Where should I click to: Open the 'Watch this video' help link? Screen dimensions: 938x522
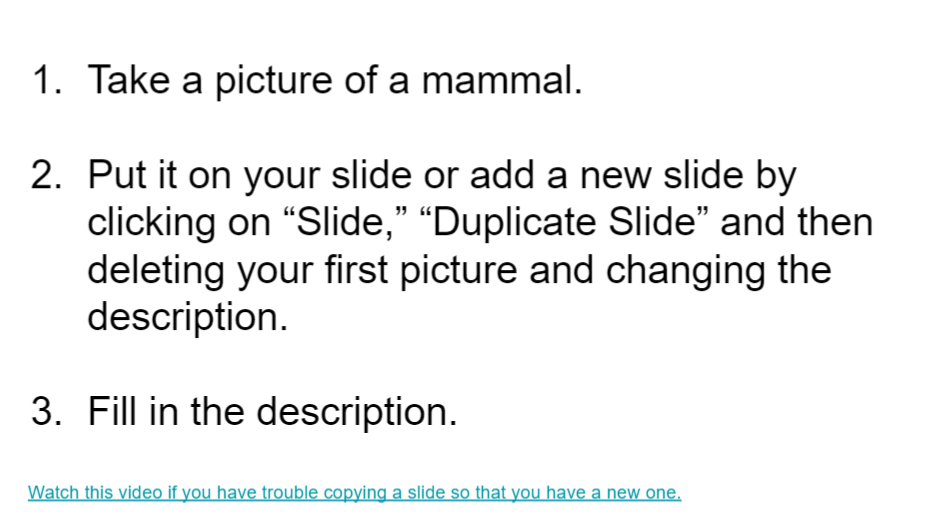(x=354, y=493)
